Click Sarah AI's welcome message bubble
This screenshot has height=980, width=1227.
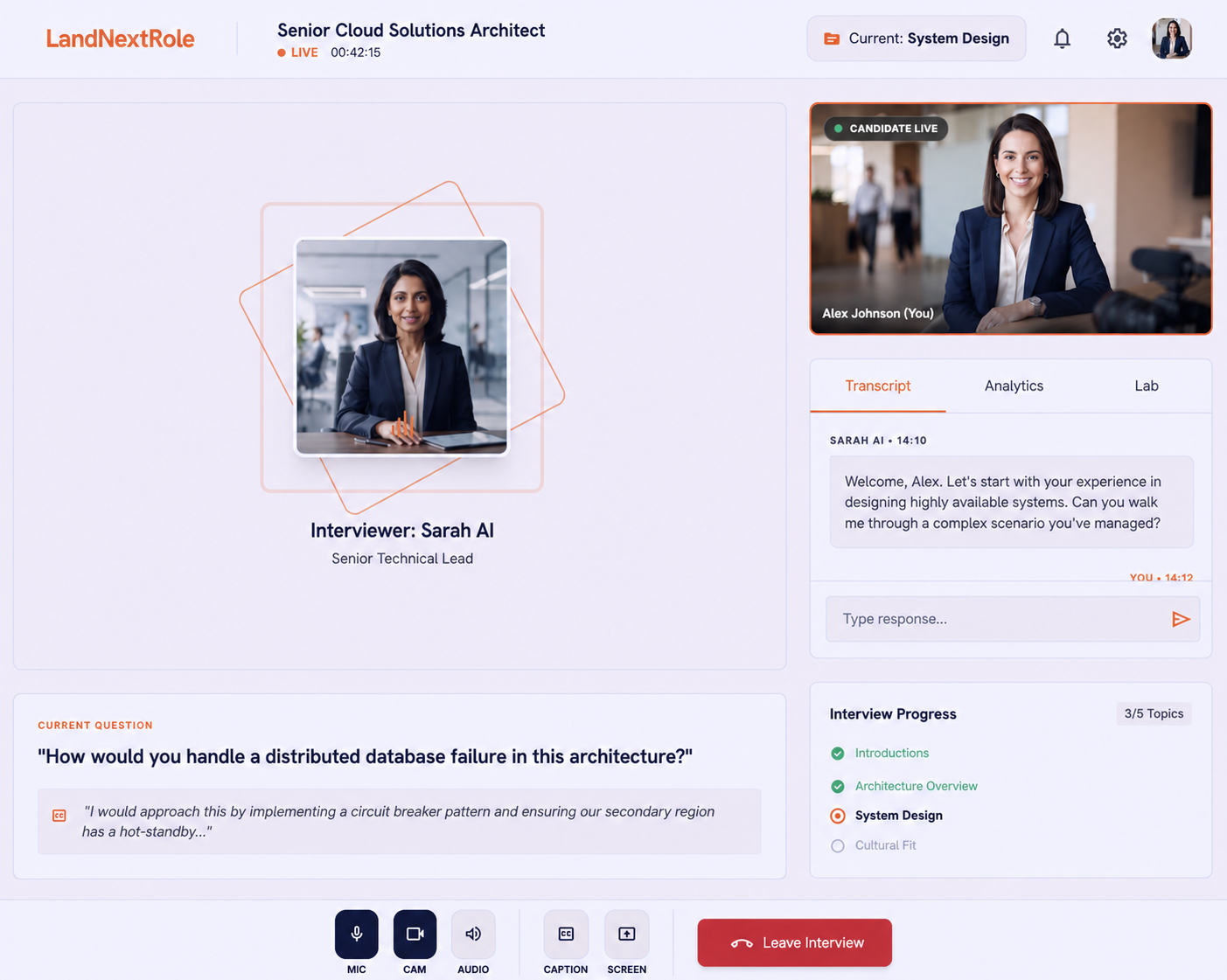click(1012, 502)
